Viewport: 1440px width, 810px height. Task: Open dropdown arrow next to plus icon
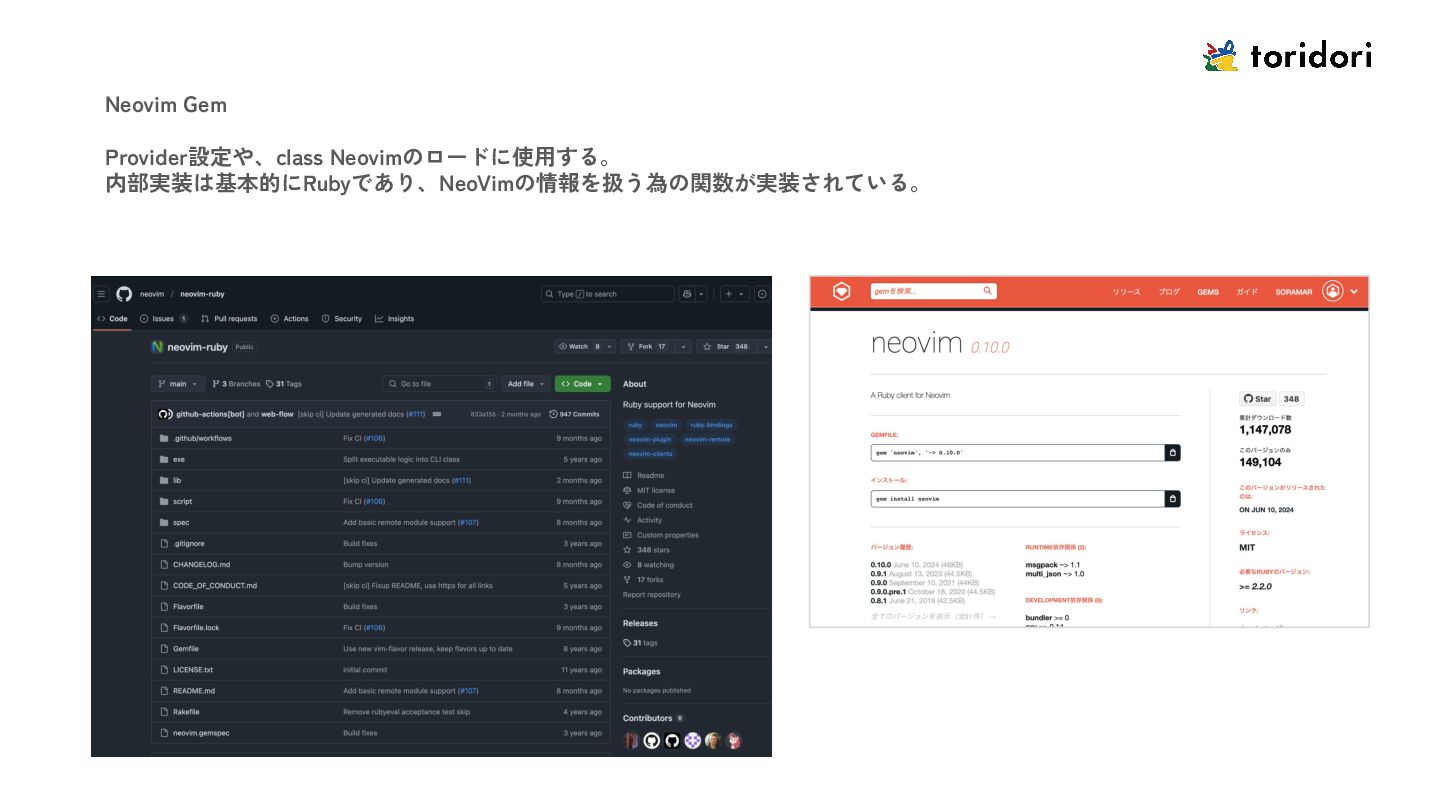(x=742, y=294)
